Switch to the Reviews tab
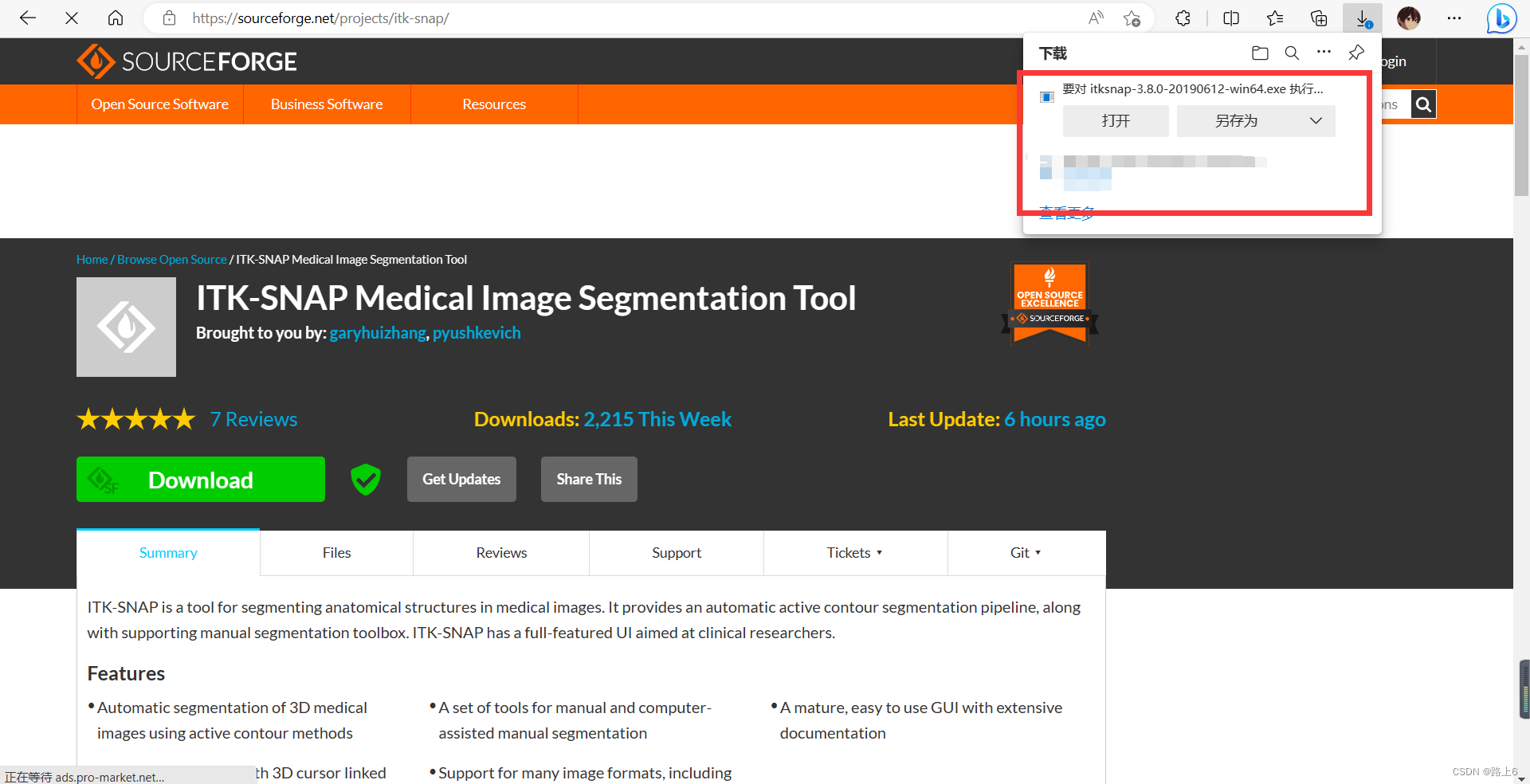 click(501, 553)
